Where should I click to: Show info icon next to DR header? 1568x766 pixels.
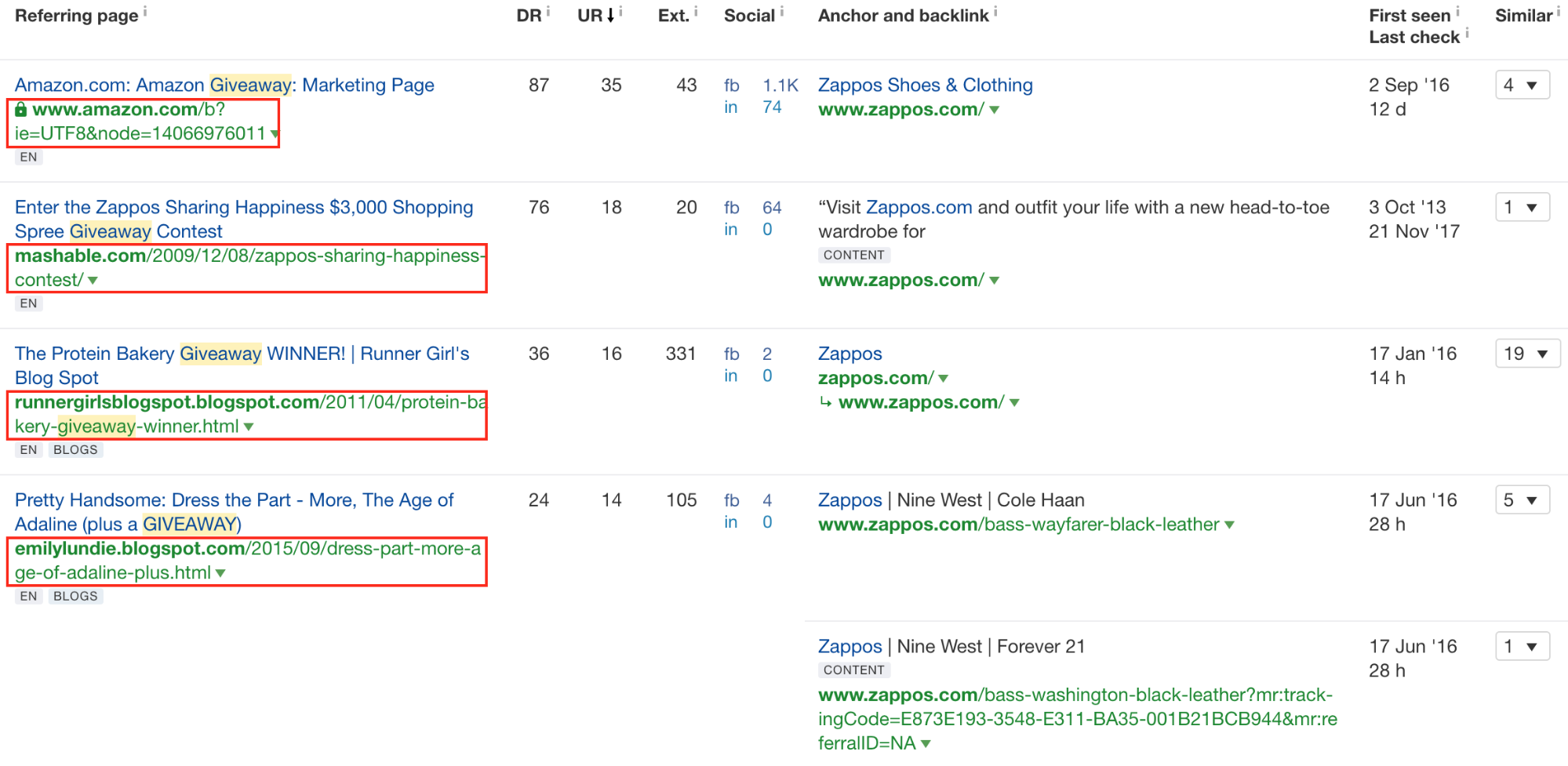tap(548, 11)
